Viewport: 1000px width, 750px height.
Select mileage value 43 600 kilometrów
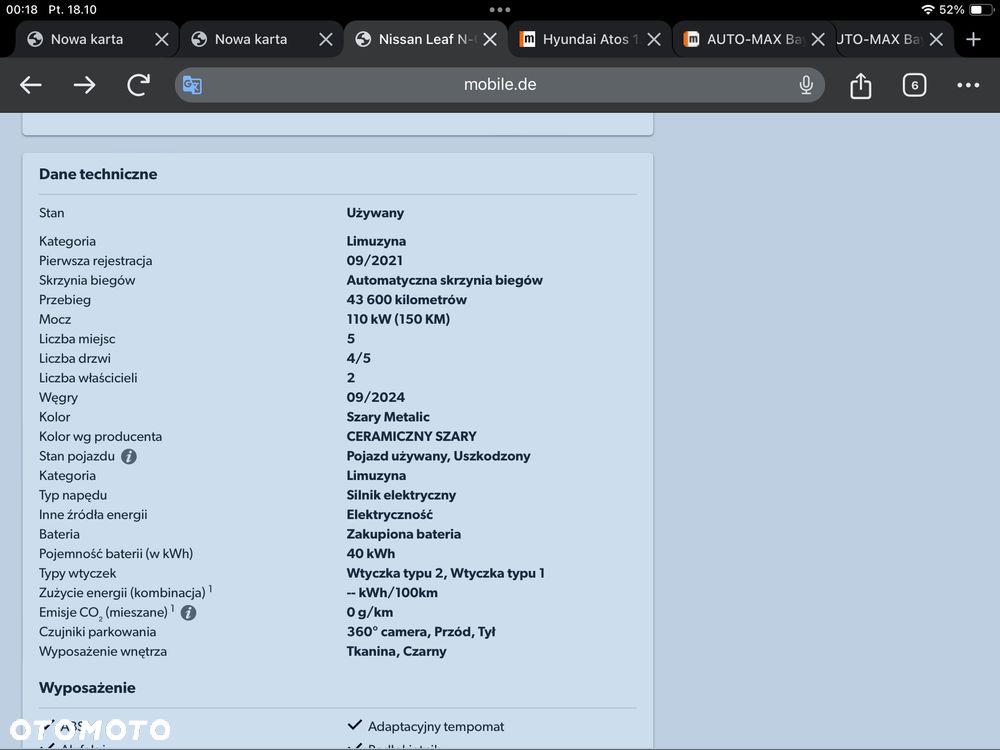click(406, 300)
